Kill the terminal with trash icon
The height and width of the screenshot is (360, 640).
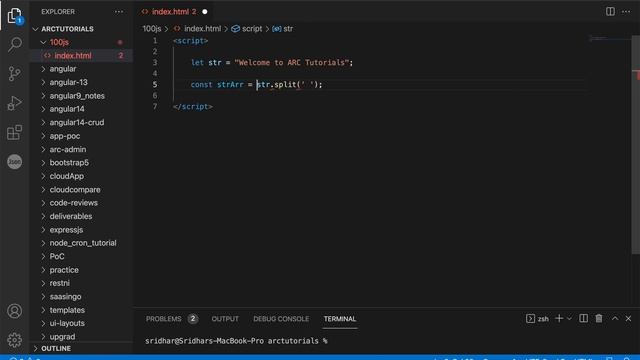point(599,318)
